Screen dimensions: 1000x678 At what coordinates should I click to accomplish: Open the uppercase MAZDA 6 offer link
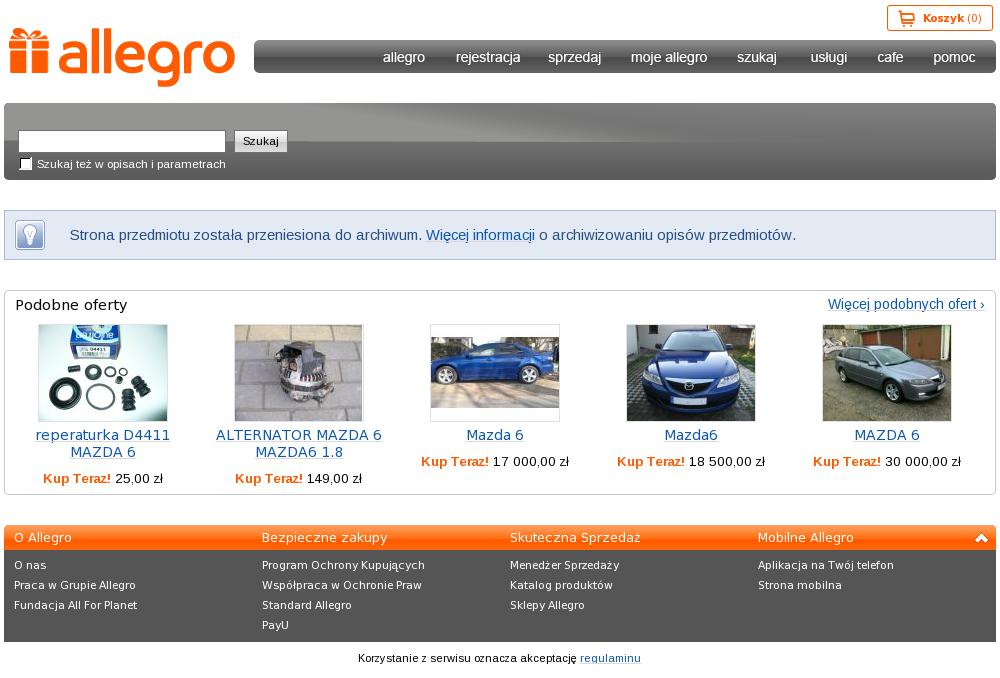coord(886,435)
